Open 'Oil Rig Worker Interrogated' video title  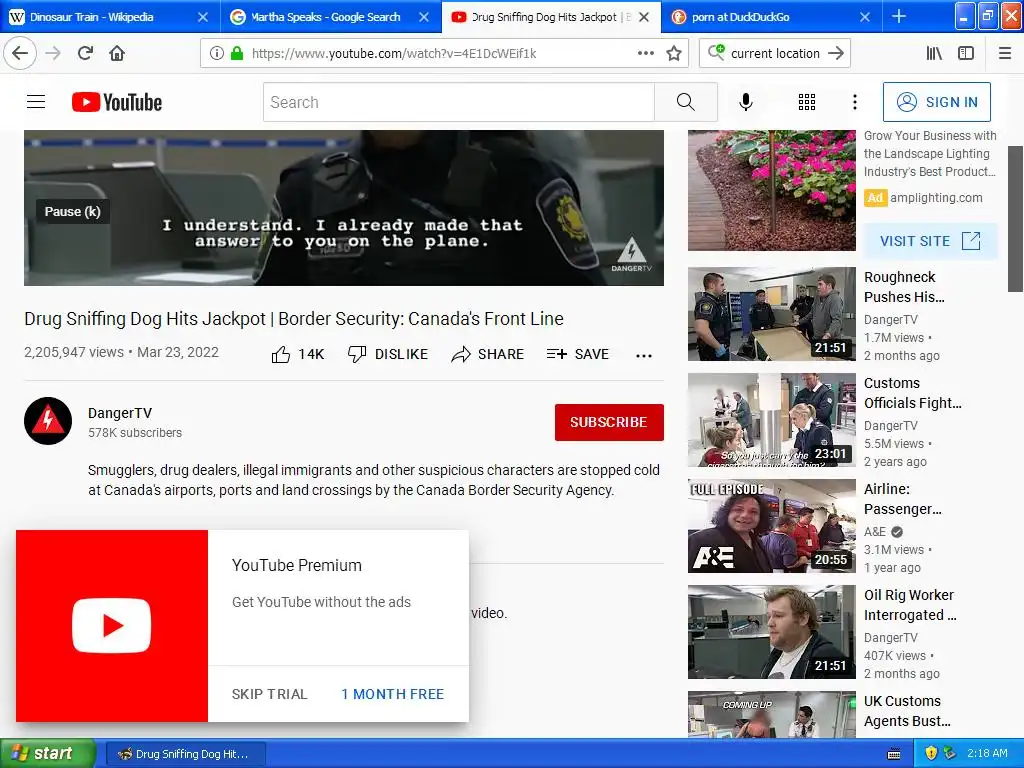coord(910,605)
